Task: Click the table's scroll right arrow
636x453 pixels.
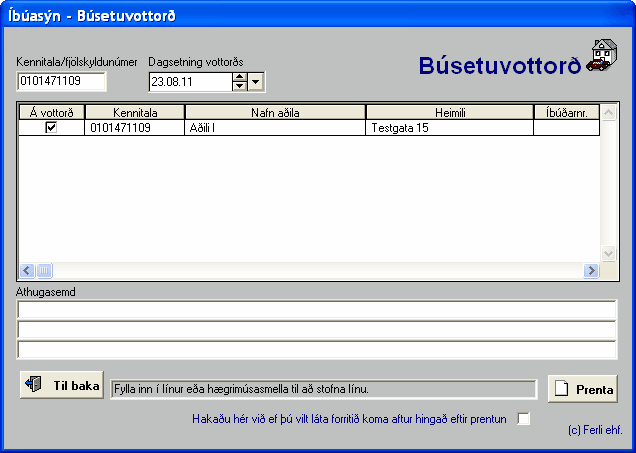Action: point(591,271)
